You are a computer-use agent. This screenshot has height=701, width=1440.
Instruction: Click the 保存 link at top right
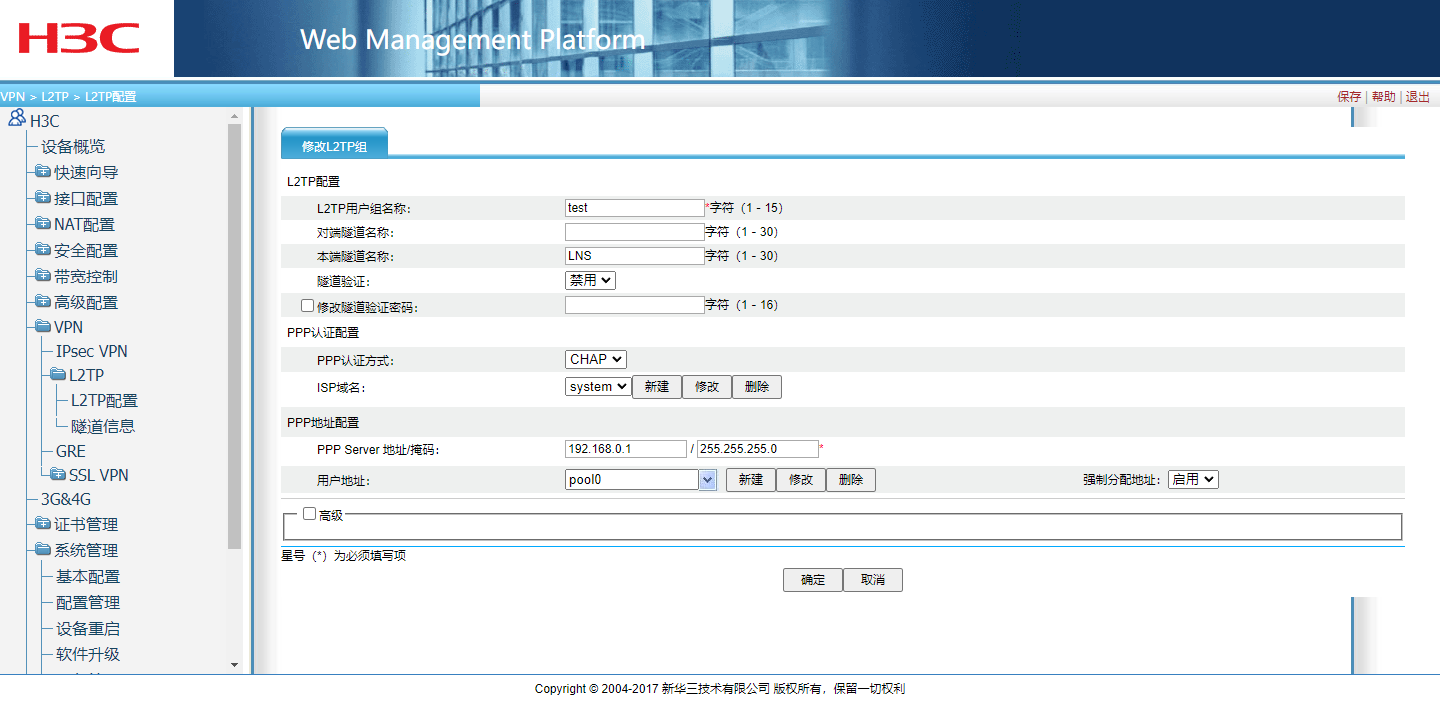coord(1349,97)
